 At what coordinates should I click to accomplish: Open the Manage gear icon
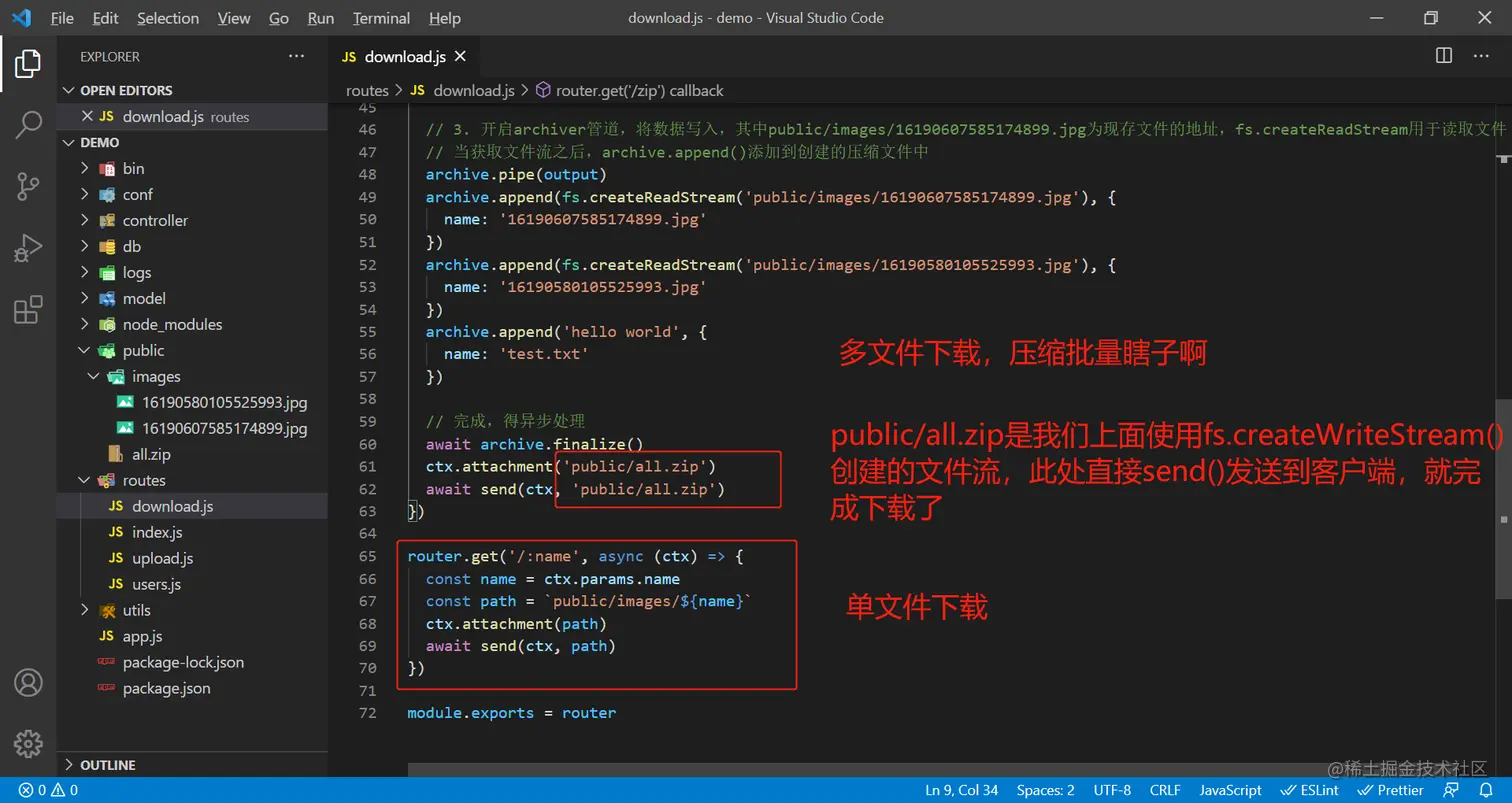tap(28, 743)
